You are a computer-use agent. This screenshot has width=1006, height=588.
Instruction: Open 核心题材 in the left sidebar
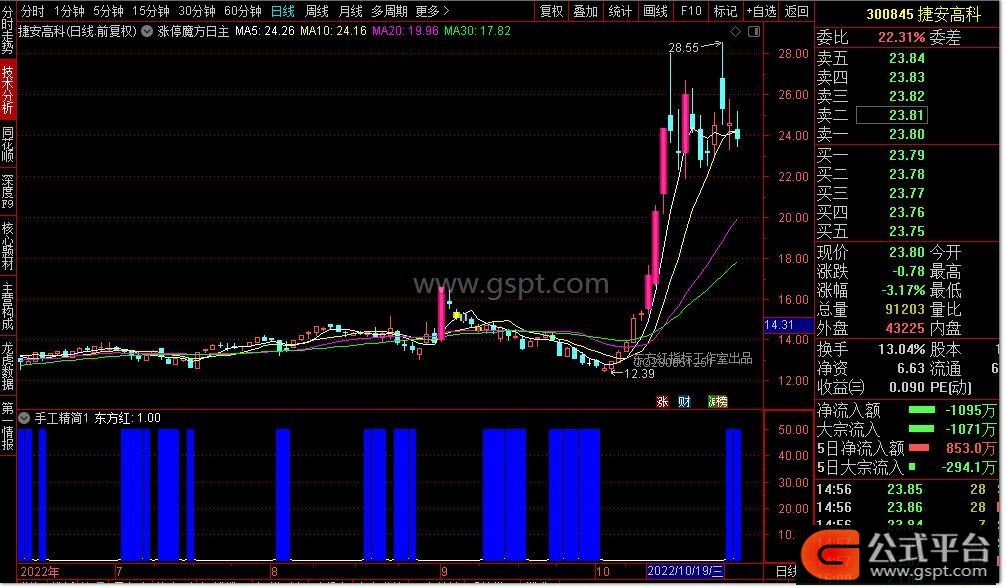pos(8,246)
